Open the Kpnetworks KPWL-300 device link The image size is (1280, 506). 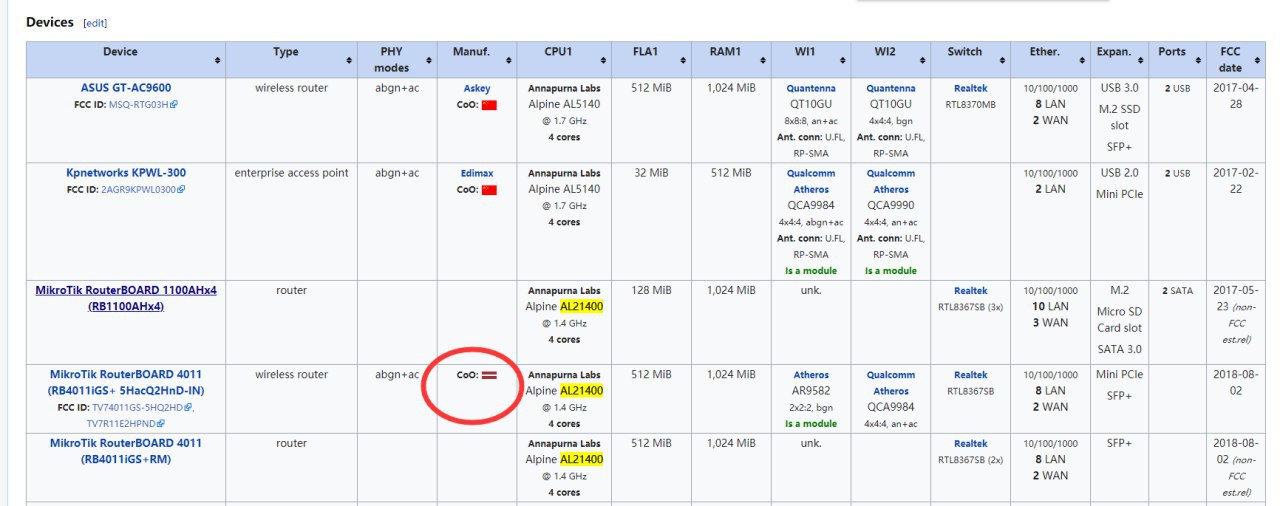coord(126,173)
